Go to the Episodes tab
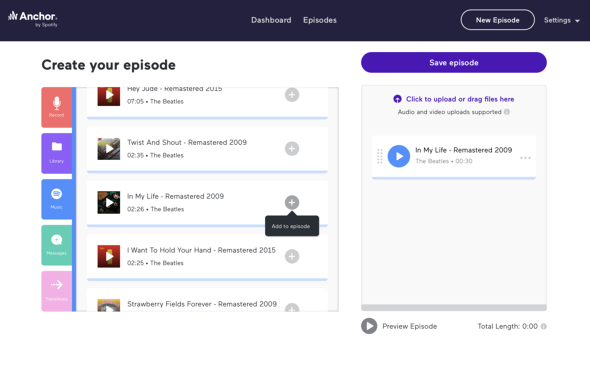 [x=320, y=20]
